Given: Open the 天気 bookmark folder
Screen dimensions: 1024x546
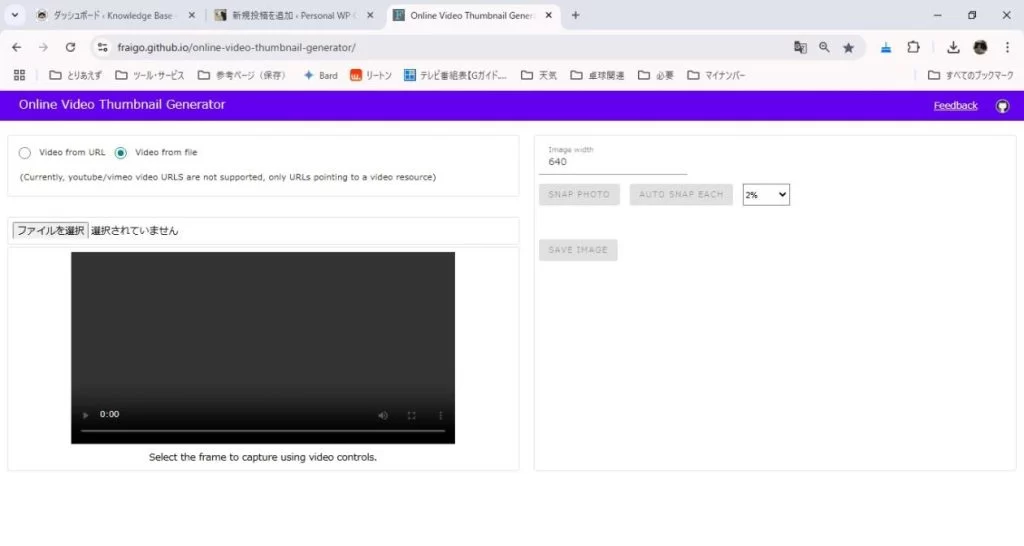Looking at the screenshot, I should point(539,75).
